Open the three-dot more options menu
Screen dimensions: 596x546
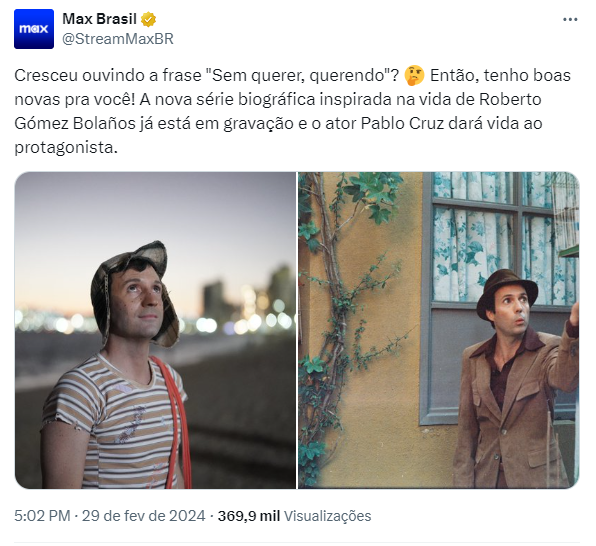pos(570,19)
